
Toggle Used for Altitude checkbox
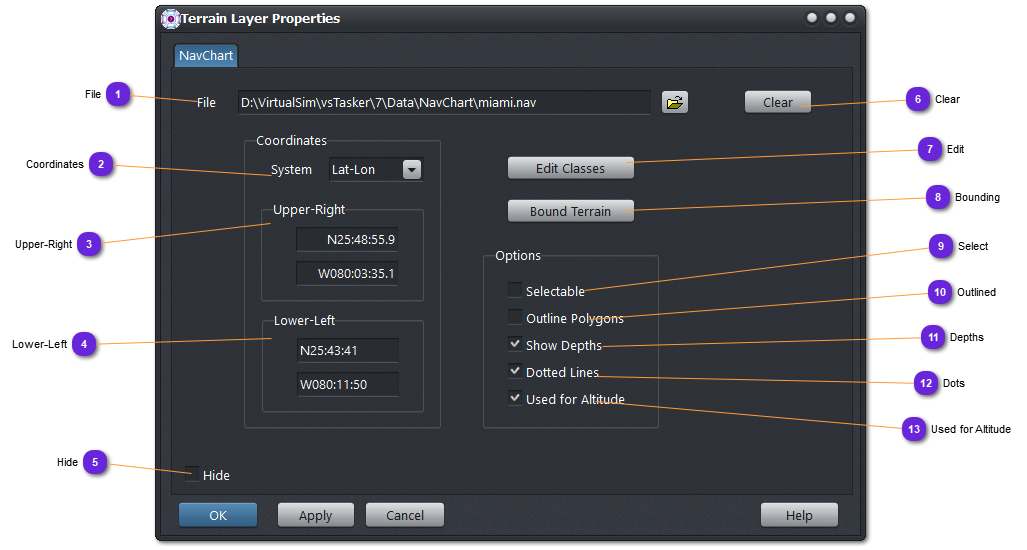(x=514, y=399)
